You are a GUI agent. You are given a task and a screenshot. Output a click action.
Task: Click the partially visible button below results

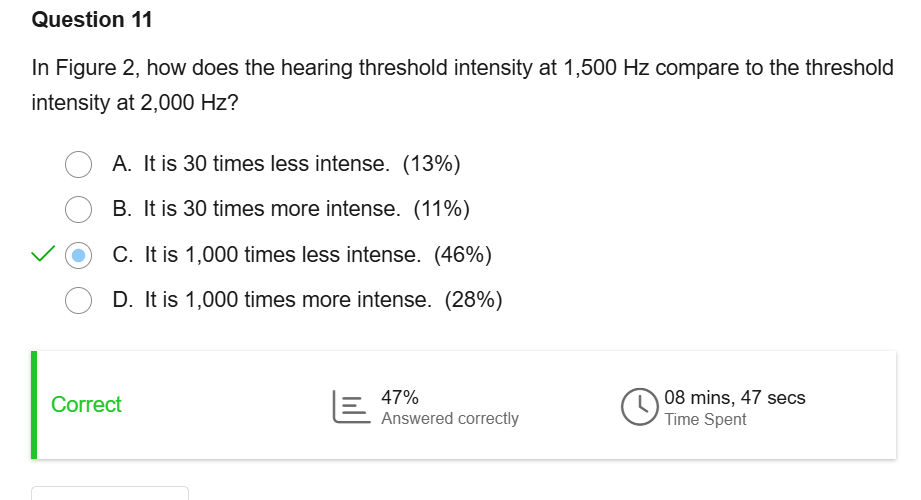[110, 493]
